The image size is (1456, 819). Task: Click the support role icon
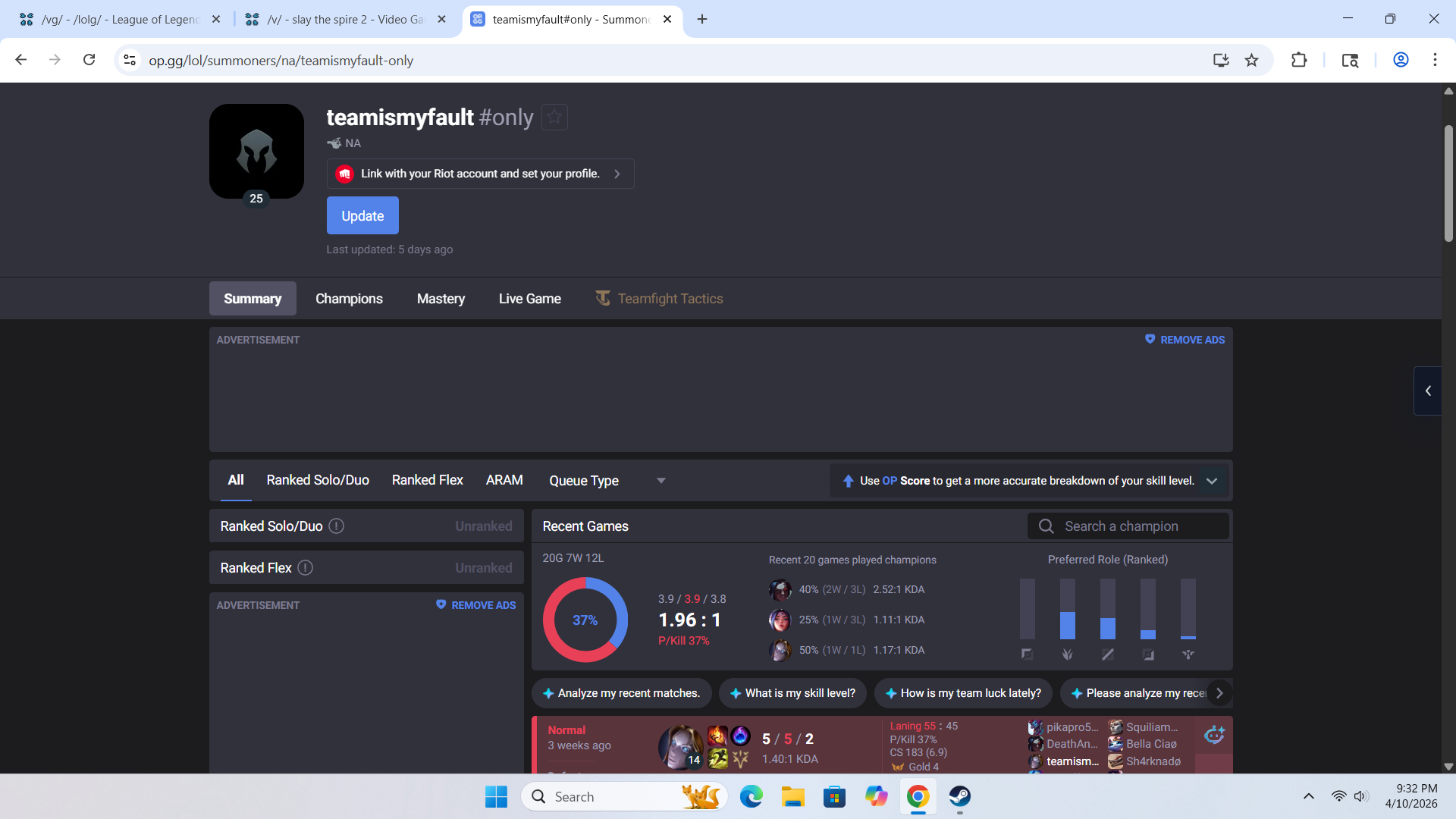(x=1188, y=654)
